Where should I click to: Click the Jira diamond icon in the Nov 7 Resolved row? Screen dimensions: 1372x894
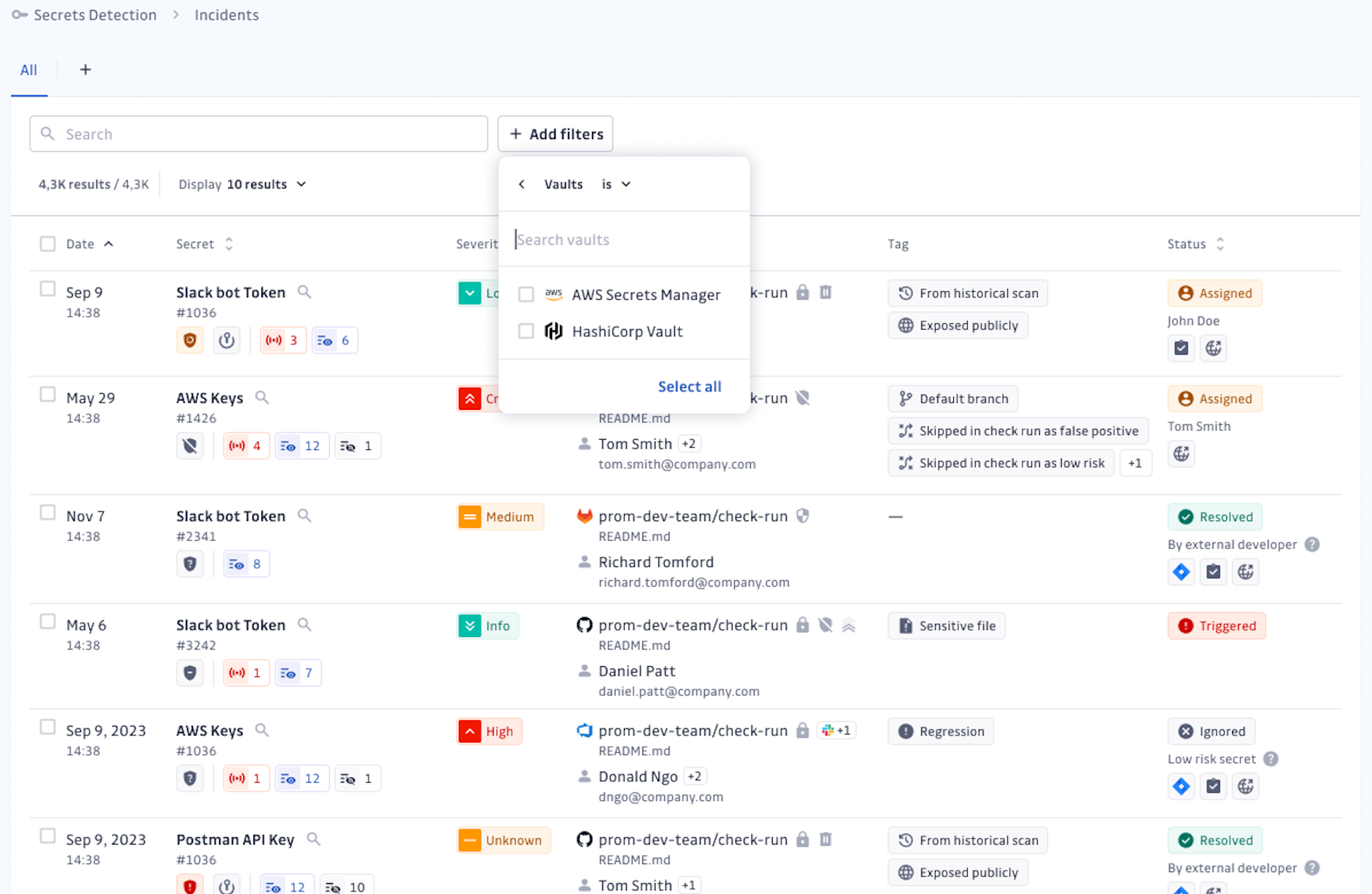pos(1181,571)
